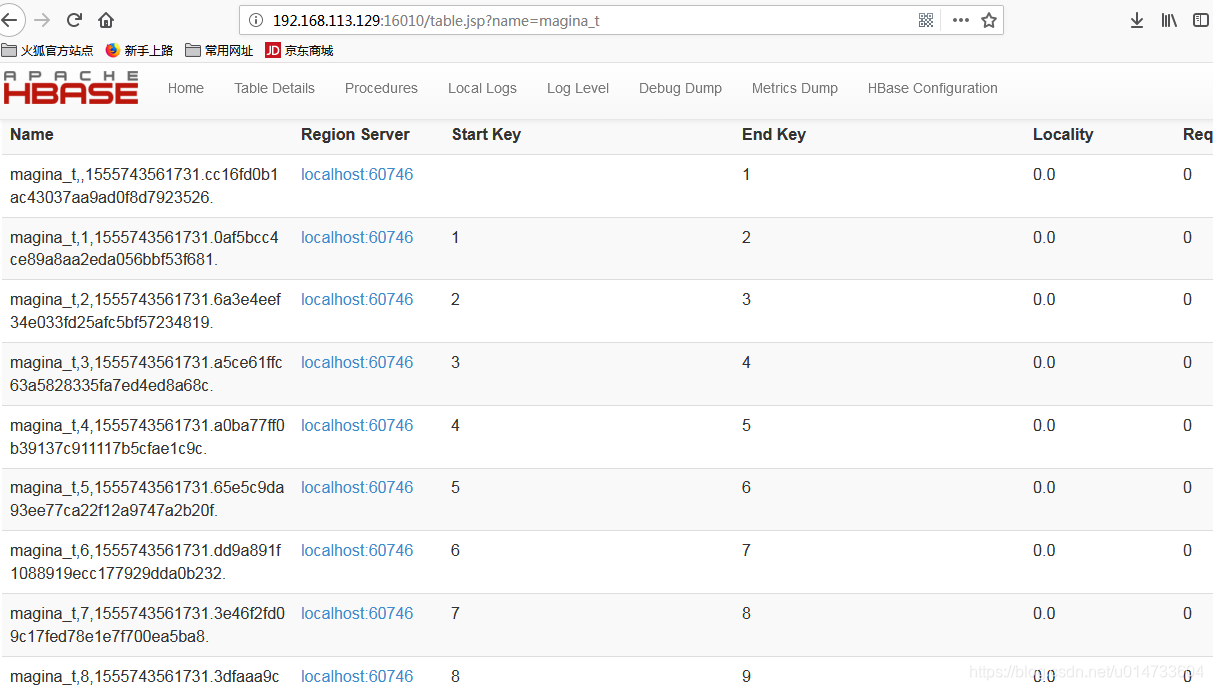This screenshot has height=690, width=1213.
Task: Open the Home navigation item
Action: (x=186, y=88)
